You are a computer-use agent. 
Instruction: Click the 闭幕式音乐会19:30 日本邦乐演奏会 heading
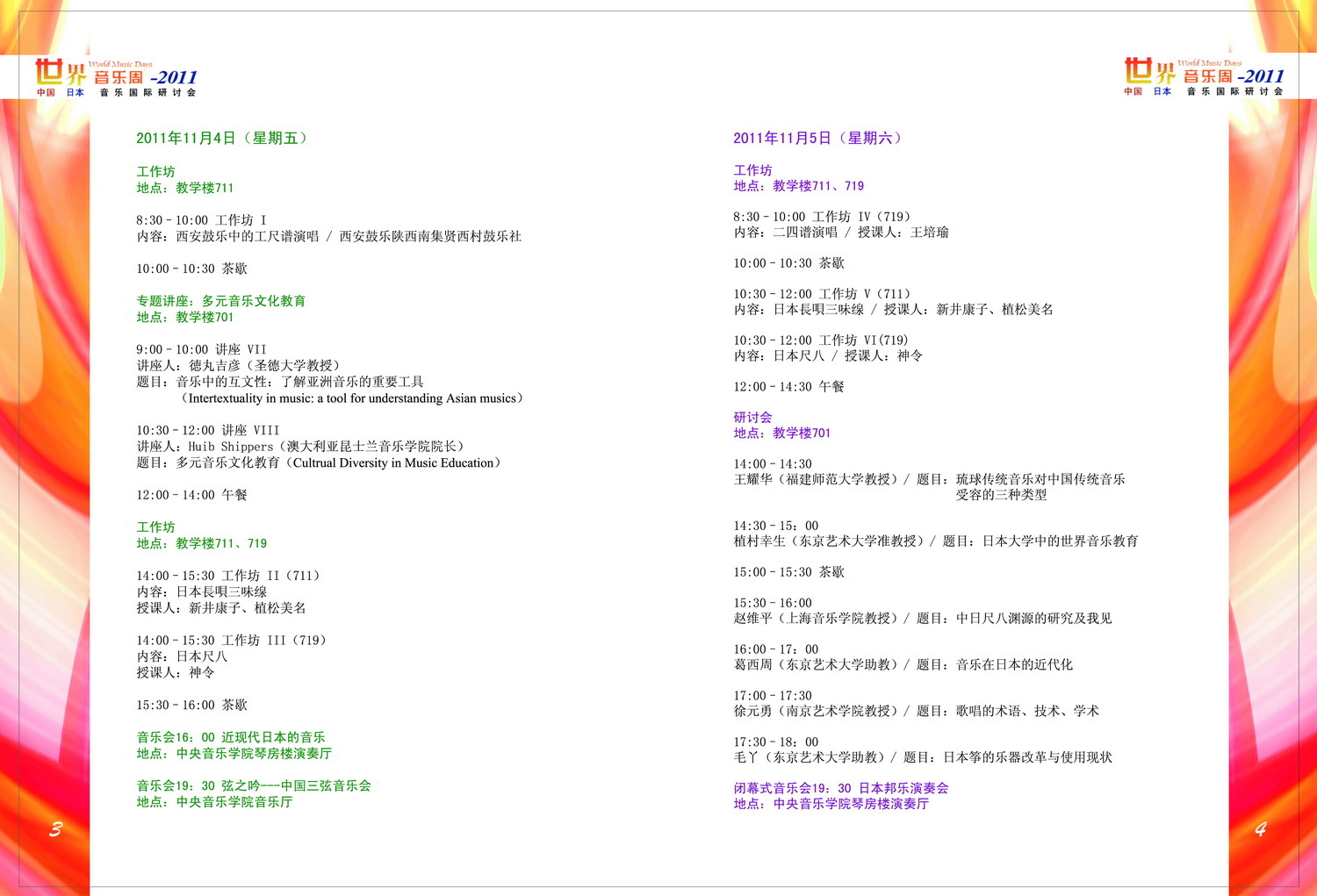click(841, 788)
